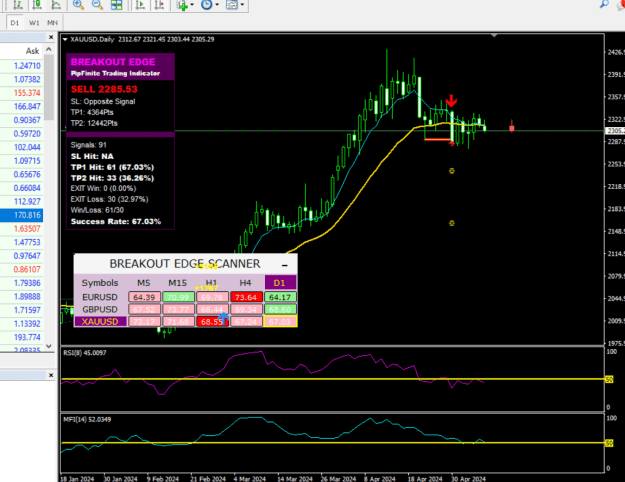Click chart shift marker triangle at chart top
The width and height of the screenshot is (625, 482).
coord(494,36)
